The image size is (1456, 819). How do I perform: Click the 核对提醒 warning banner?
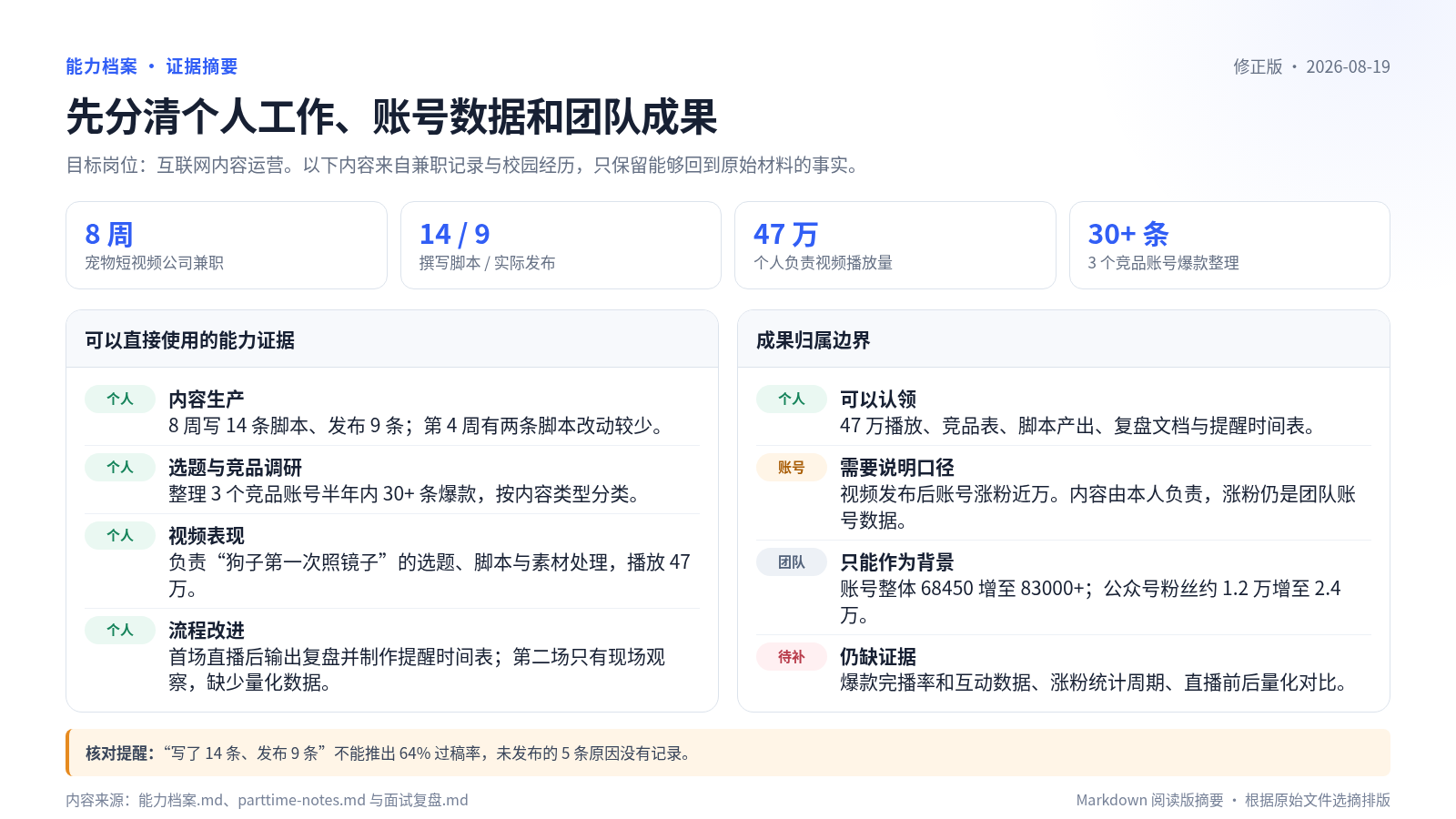(x=728, y=753)
